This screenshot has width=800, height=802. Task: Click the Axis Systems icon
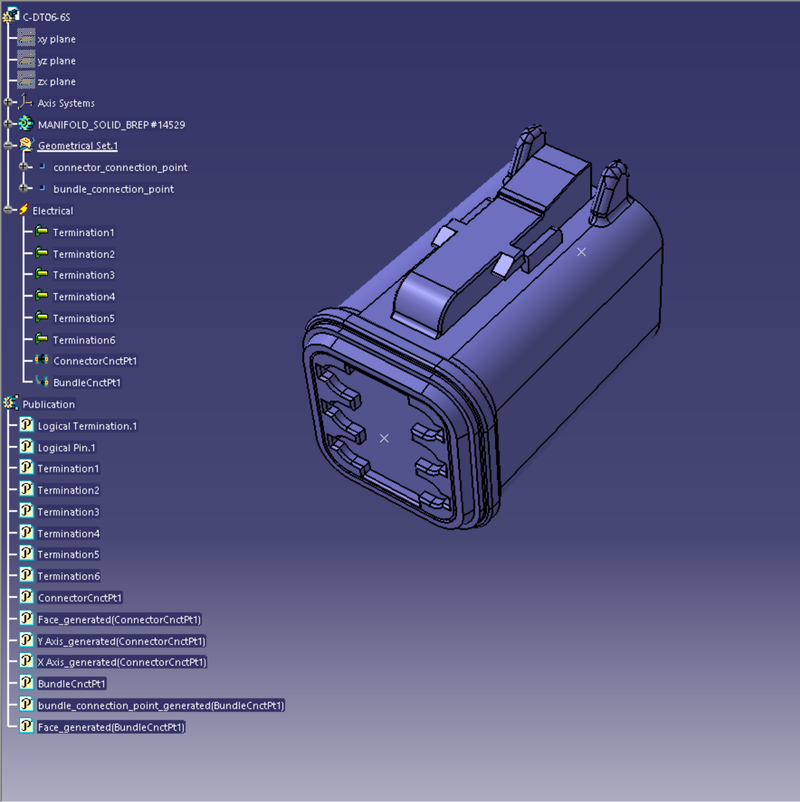coord(26,102)
